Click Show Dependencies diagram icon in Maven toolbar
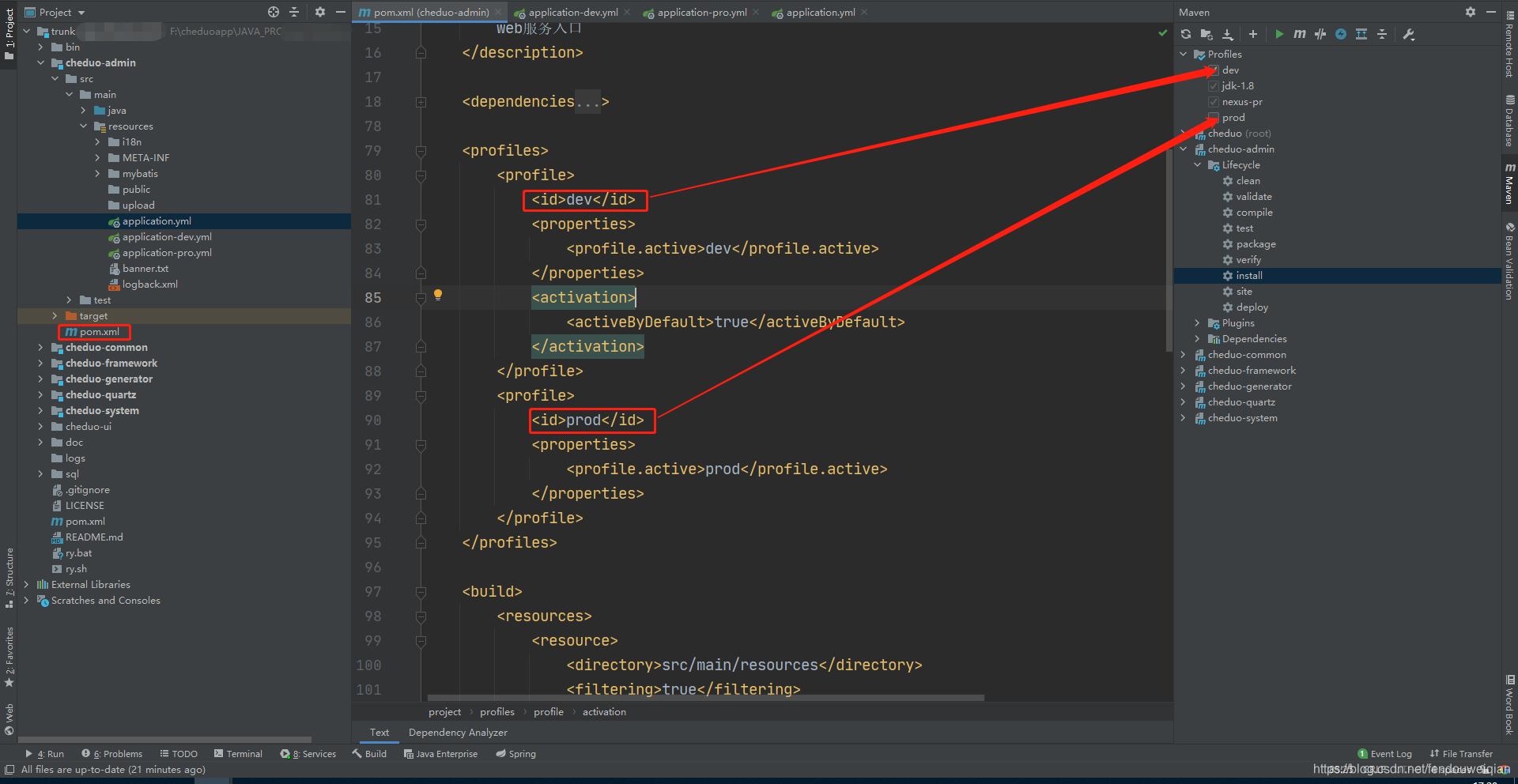 [x=1361, y=34]
